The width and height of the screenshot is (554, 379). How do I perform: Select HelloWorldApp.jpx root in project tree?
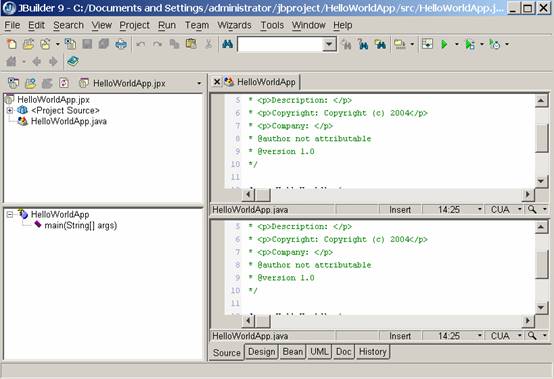point(53,100)
